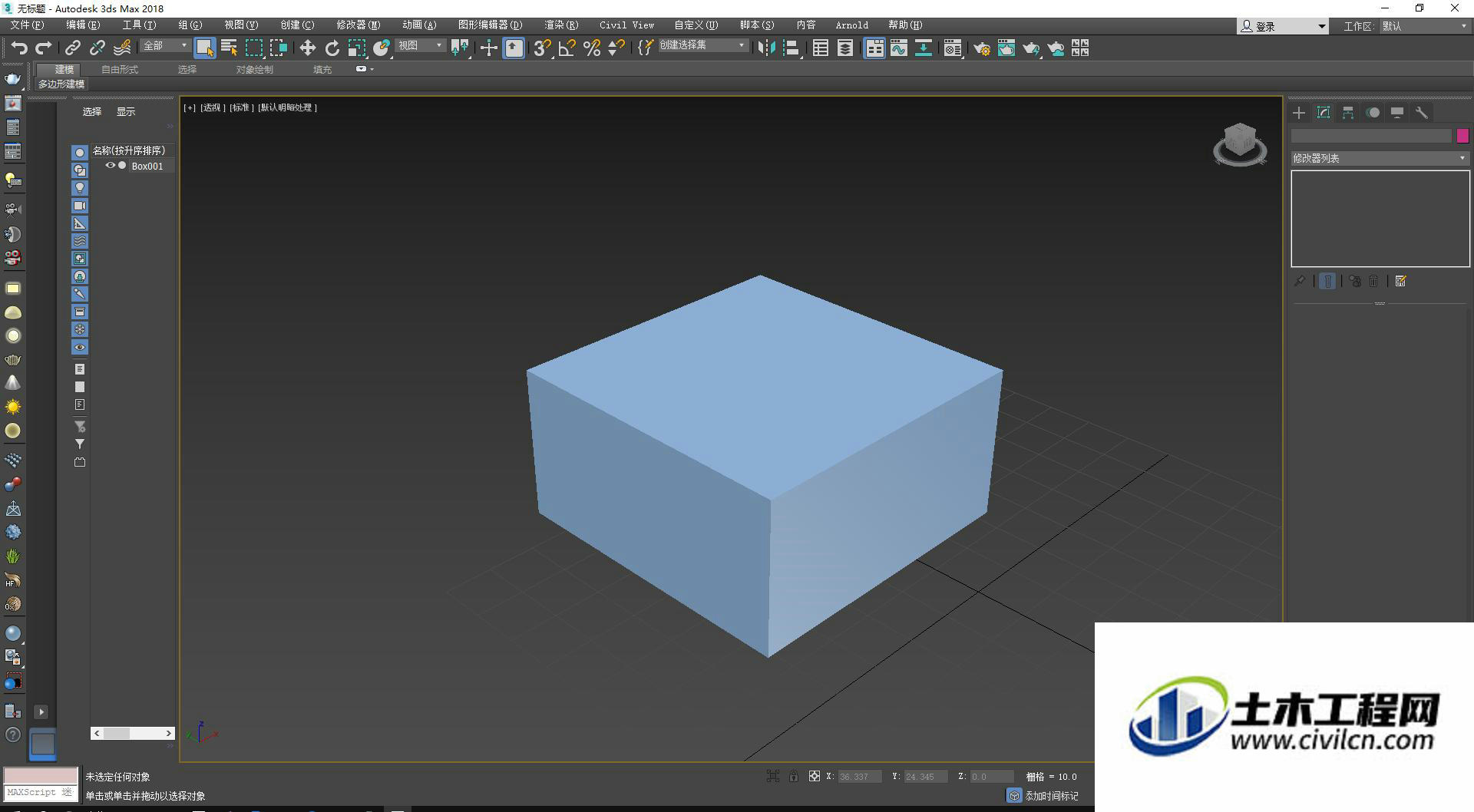The image size is (1474, 812).
Task: Activate the Select and Scale tool
Action: pyautogui.click(x=357, y=48)
